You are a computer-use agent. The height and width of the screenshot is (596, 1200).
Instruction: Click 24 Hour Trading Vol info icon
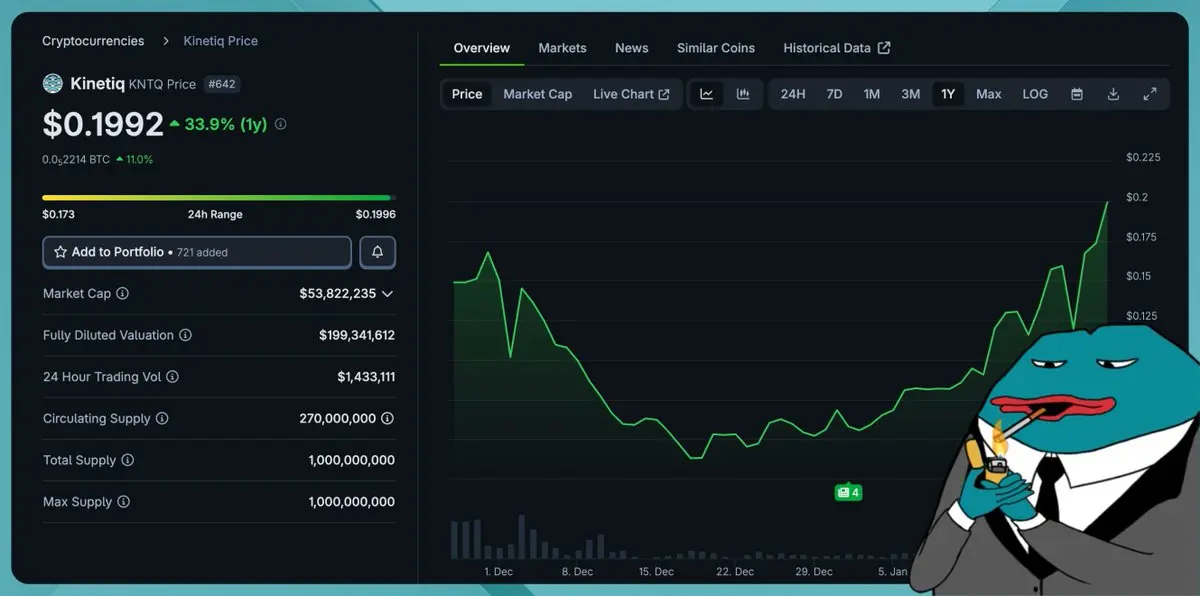(172, 377)
